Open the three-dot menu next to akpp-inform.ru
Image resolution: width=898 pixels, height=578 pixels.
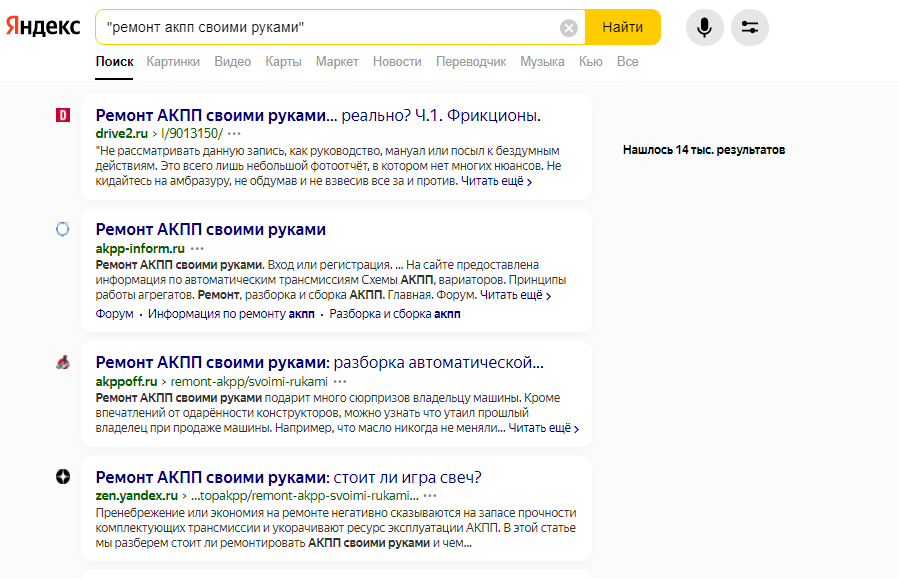[197, 249]
